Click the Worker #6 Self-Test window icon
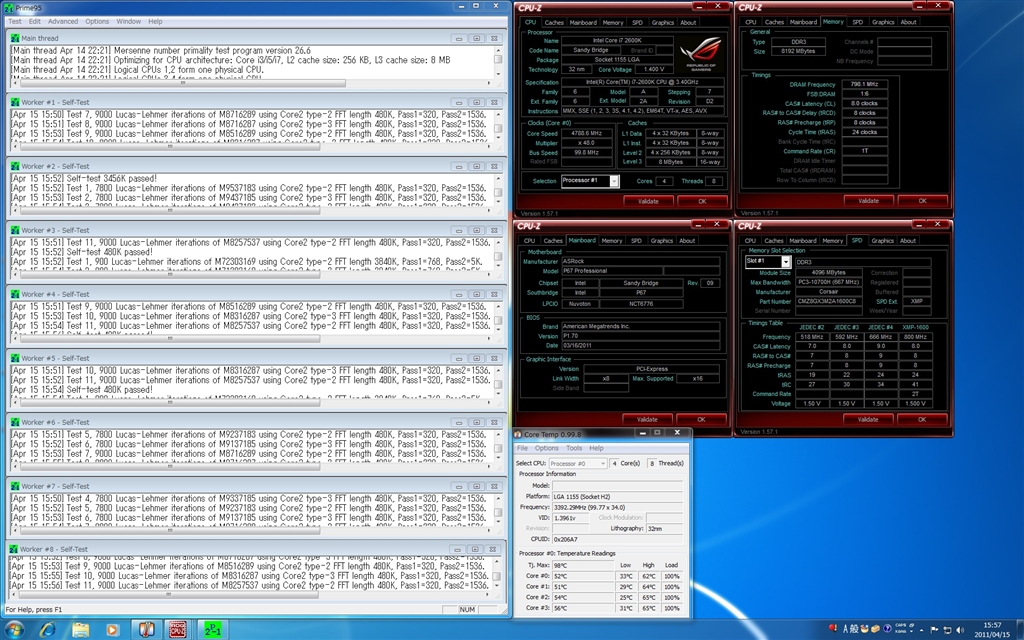Image resolution: width=1024 pixels, height=640 pixels. (15, 423)
